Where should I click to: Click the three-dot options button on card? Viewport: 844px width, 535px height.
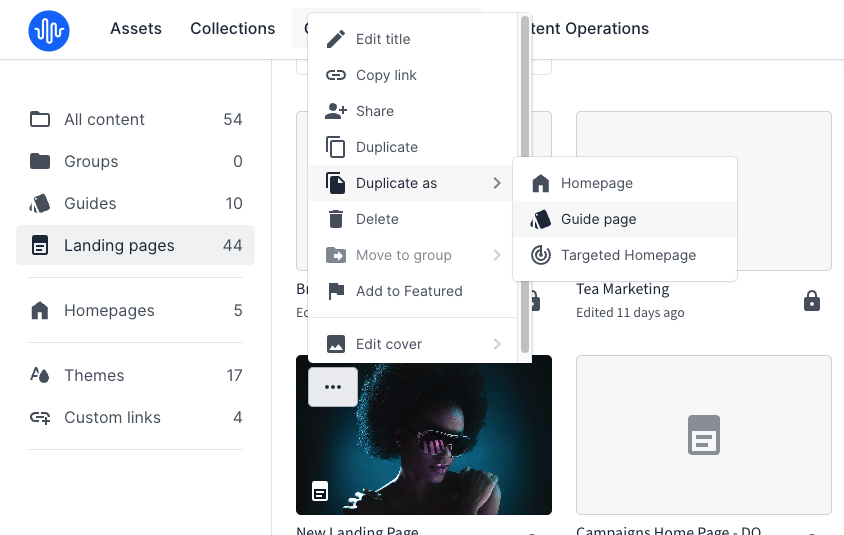pos(333,387)
